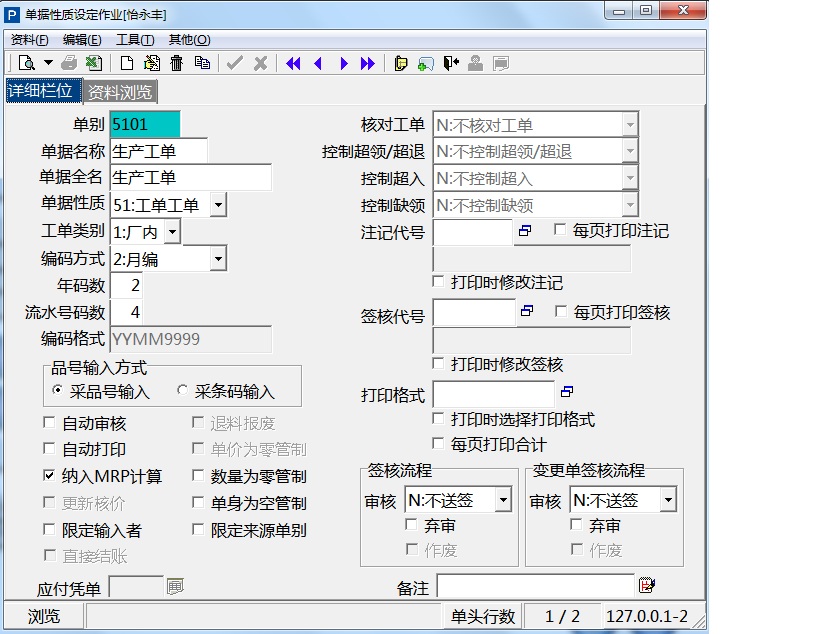Select the 采品号输入 radio button
816x634 pixels.
[x=58, y=390]
